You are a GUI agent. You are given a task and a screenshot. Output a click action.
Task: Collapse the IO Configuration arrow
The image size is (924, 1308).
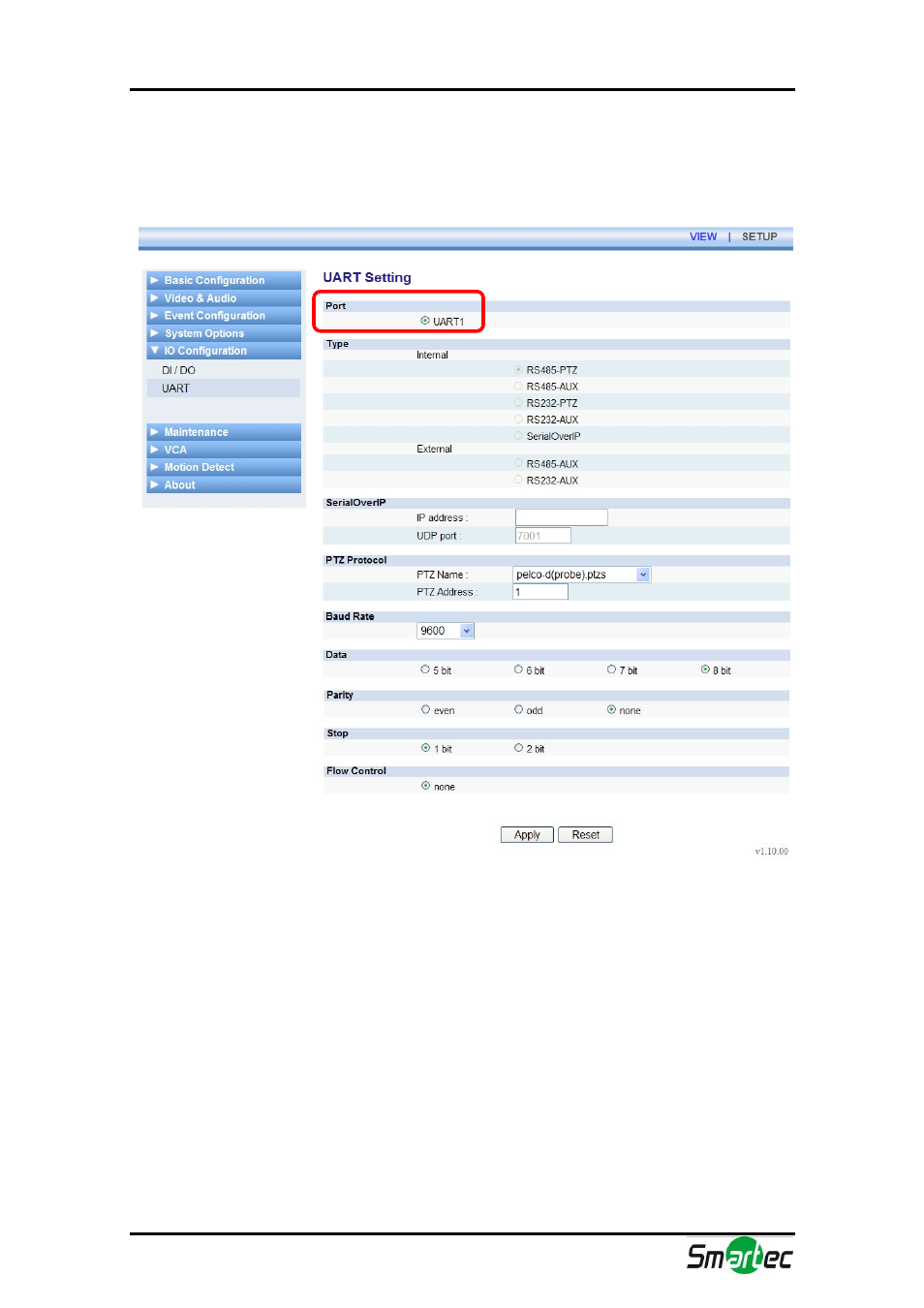click(154, 350)
